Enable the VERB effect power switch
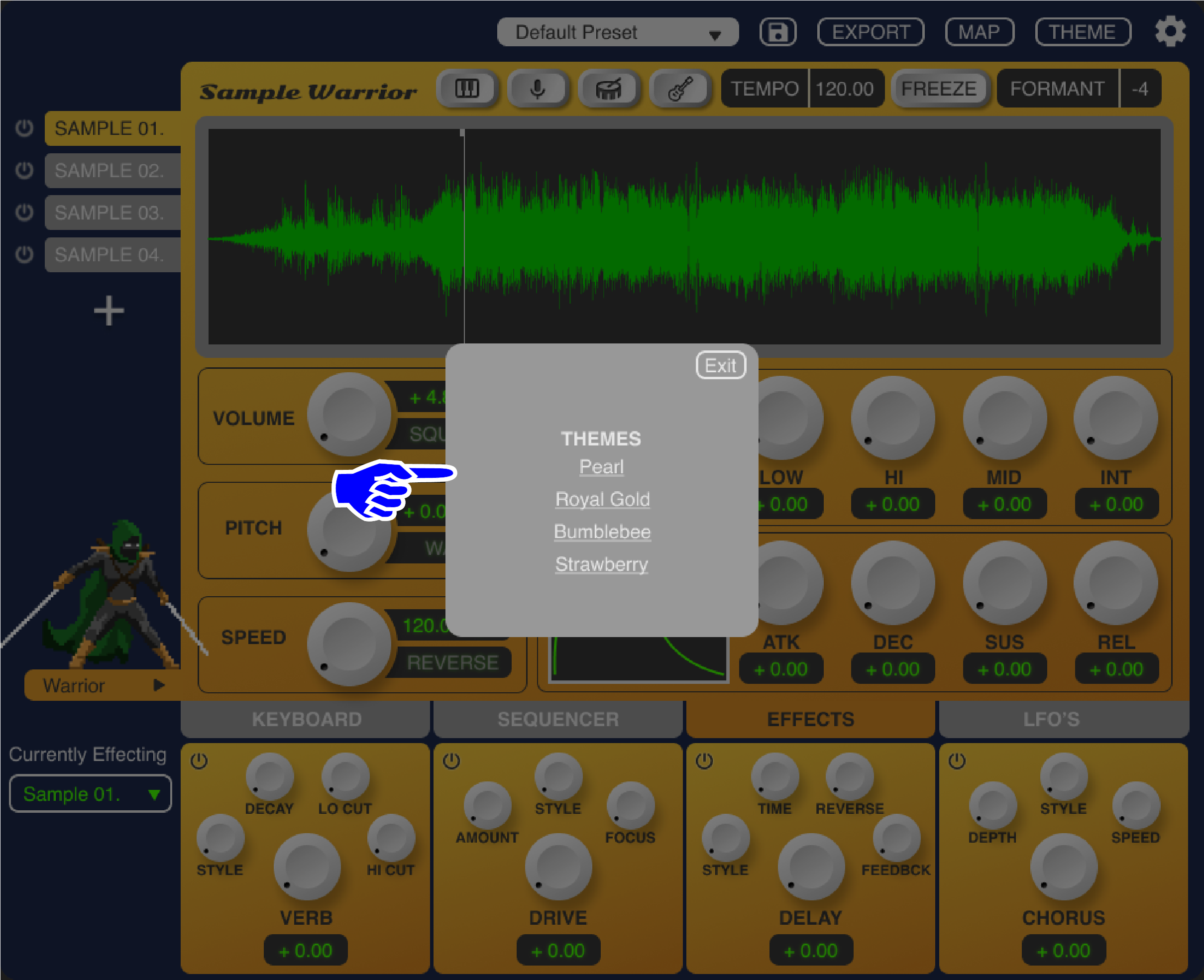 199,761
